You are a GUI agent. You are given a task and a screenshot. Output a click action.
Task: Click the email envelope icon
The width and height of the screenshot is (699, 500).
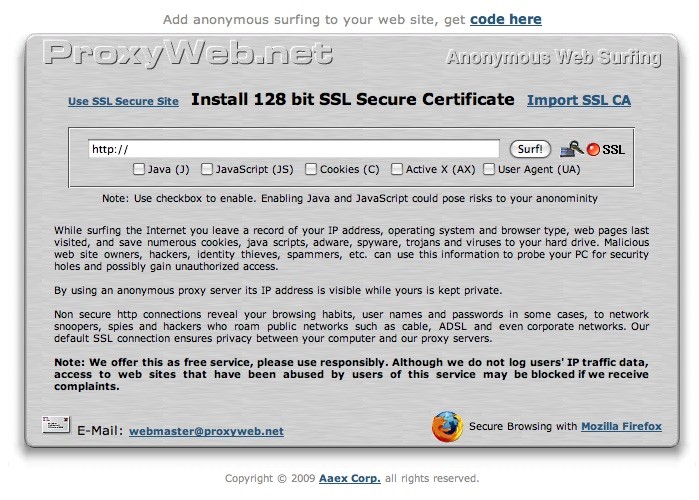pos(56,425)
